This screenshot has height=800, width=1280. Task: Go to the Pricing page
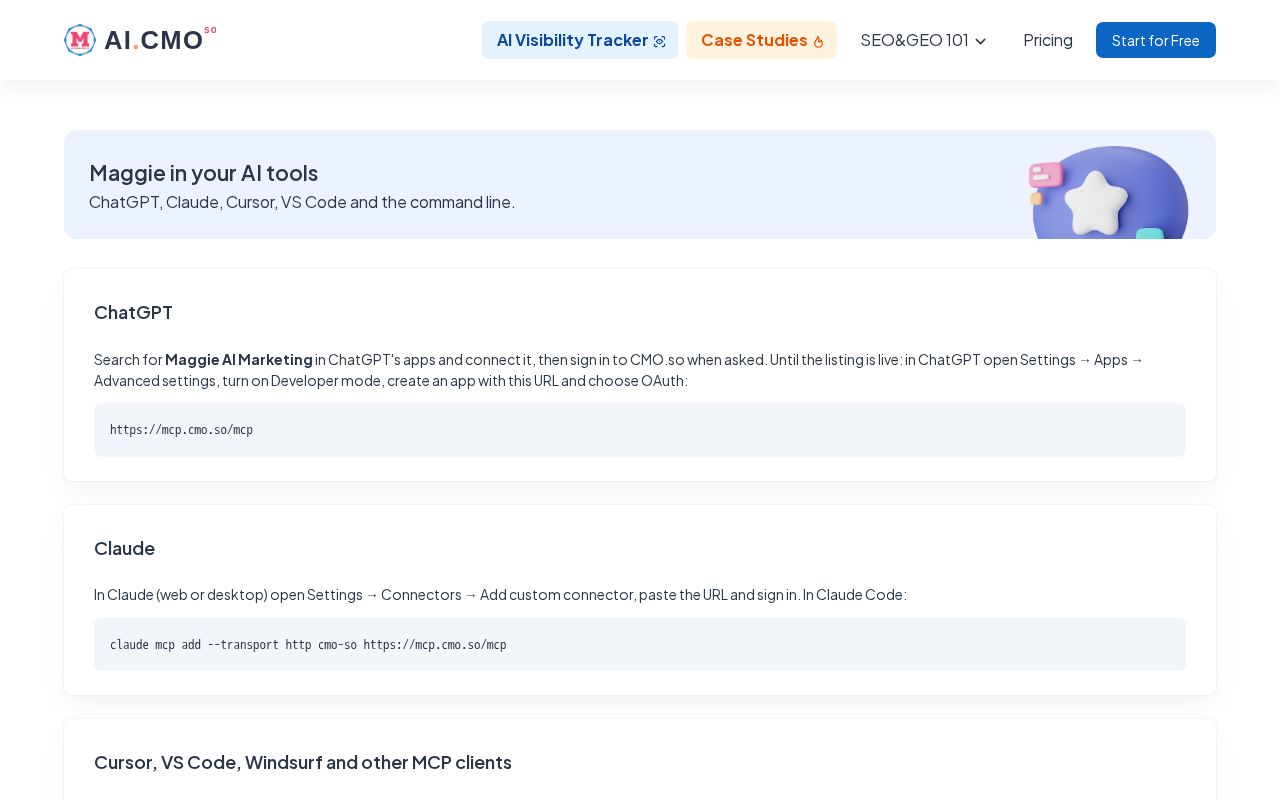point(1048,40)
